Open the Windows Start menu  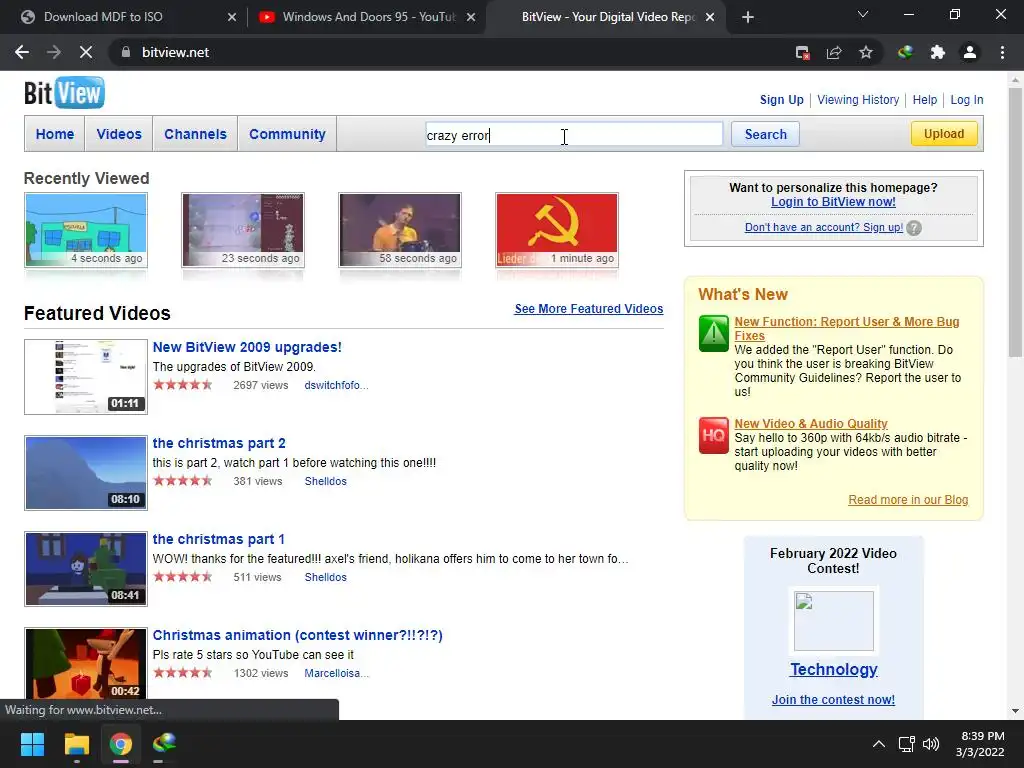(32, 743)
